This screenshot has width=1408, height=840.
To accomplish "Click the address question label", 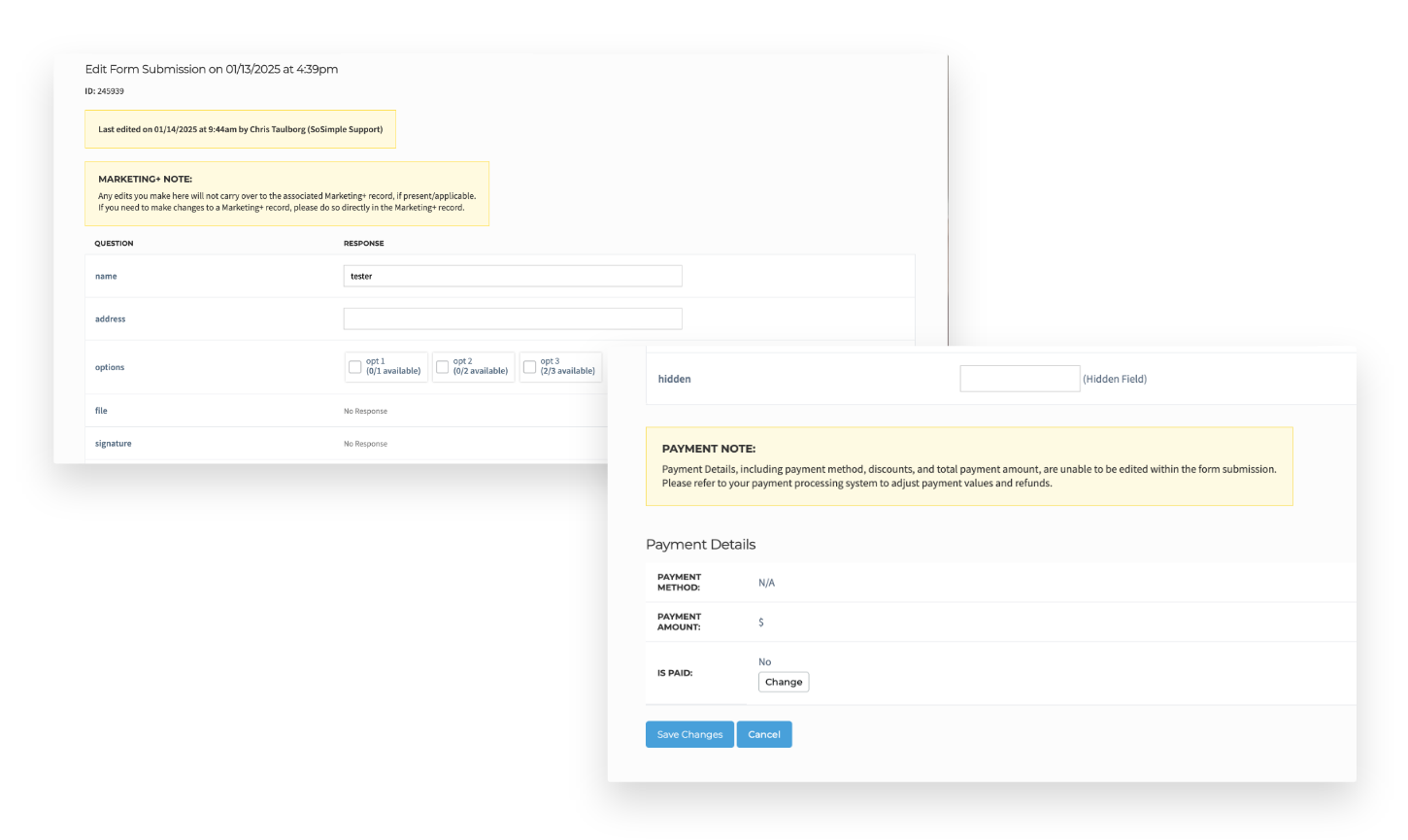I will [x=110, y=319].
